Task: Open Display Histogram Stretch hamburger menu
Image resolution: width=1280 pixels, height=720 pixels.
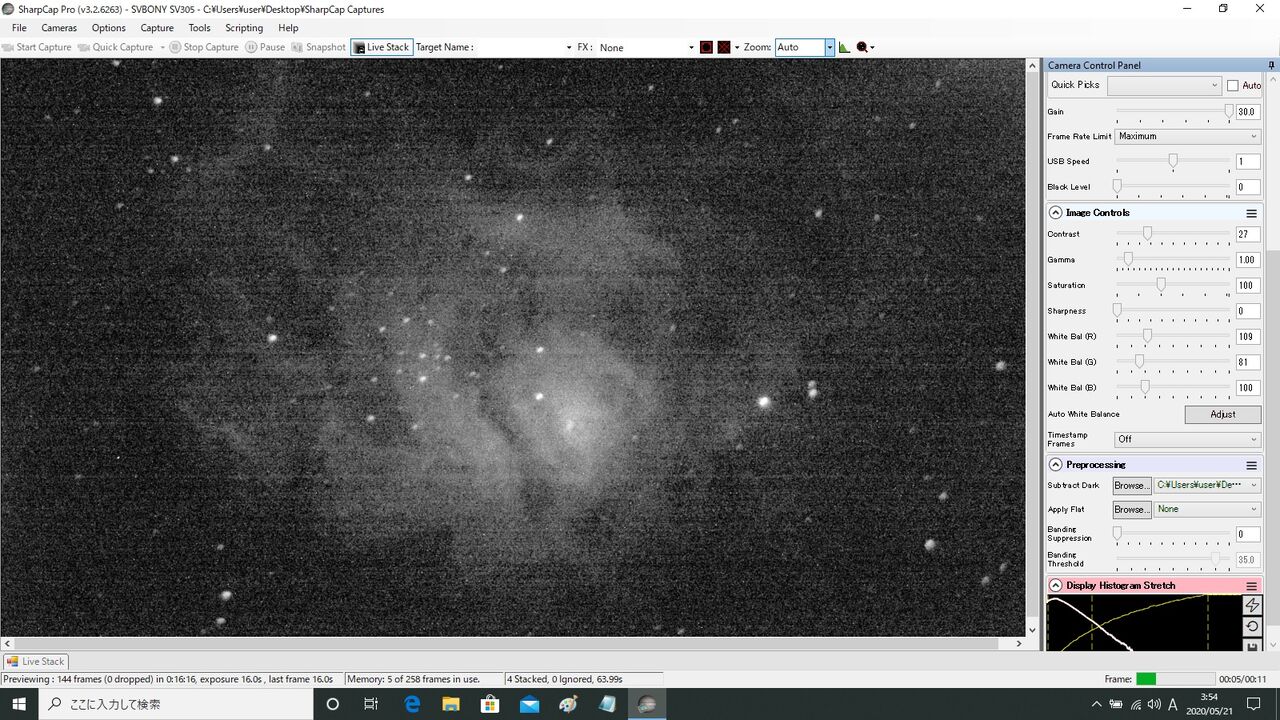Action: tap(1251, 586)
